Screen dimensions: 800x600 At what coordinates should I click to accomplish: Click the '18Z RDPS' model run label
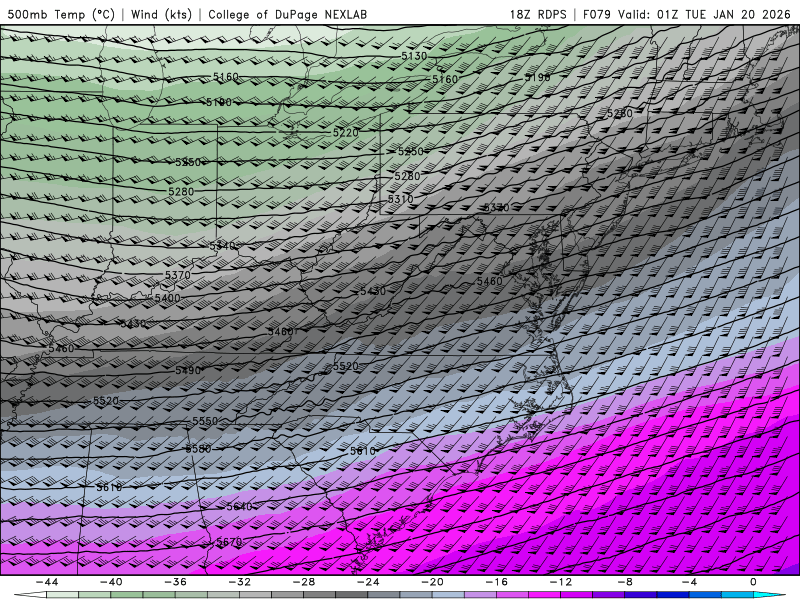coord(538,14)
